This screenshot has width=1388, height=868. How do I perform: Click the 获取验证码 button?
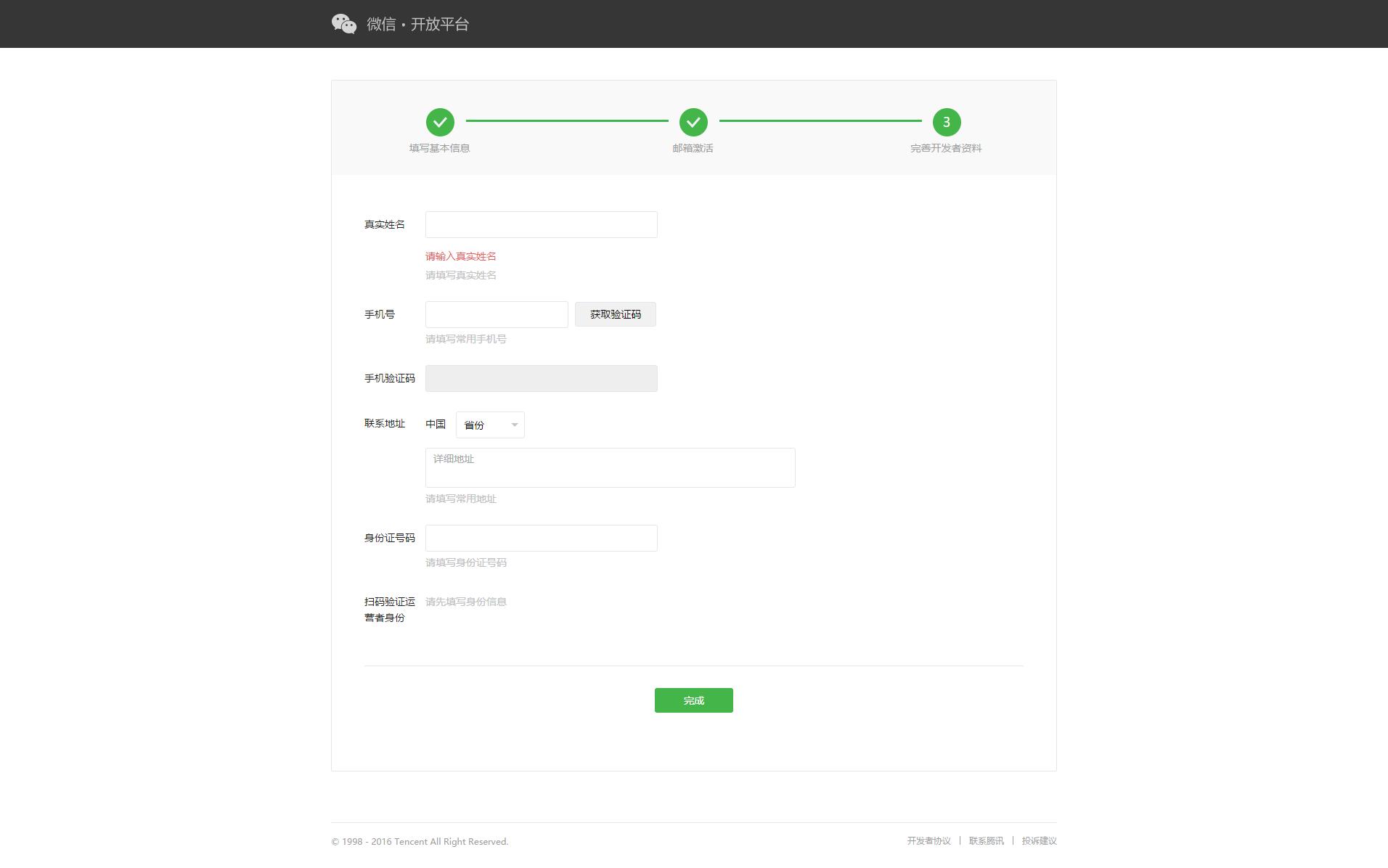coord(616,314)
